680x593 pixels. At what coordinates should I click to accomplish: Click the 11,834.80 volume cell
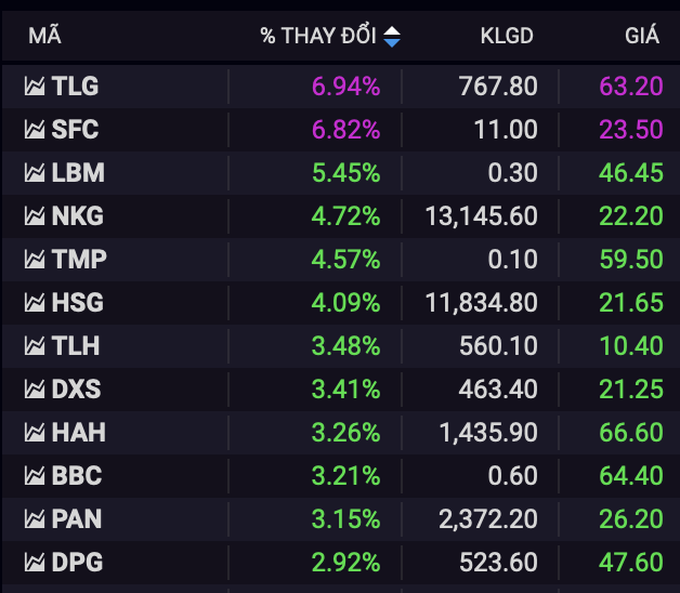click(x=481, y=302)
